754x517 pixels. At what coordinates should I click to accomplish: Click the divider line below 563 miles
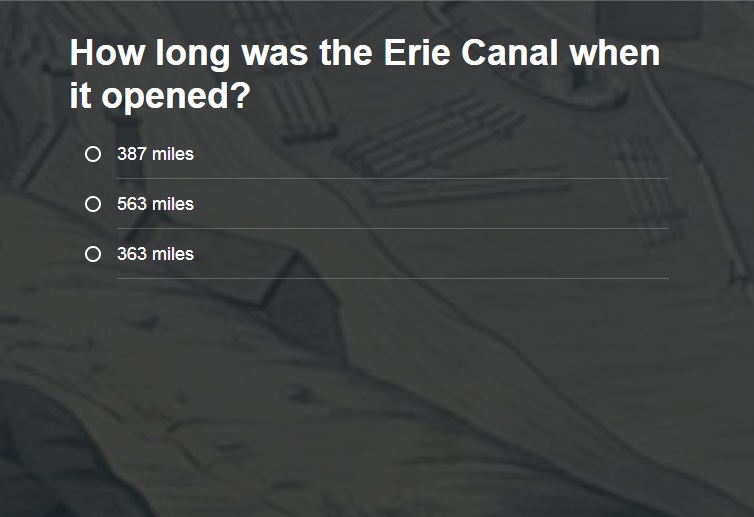click(392, 229)
